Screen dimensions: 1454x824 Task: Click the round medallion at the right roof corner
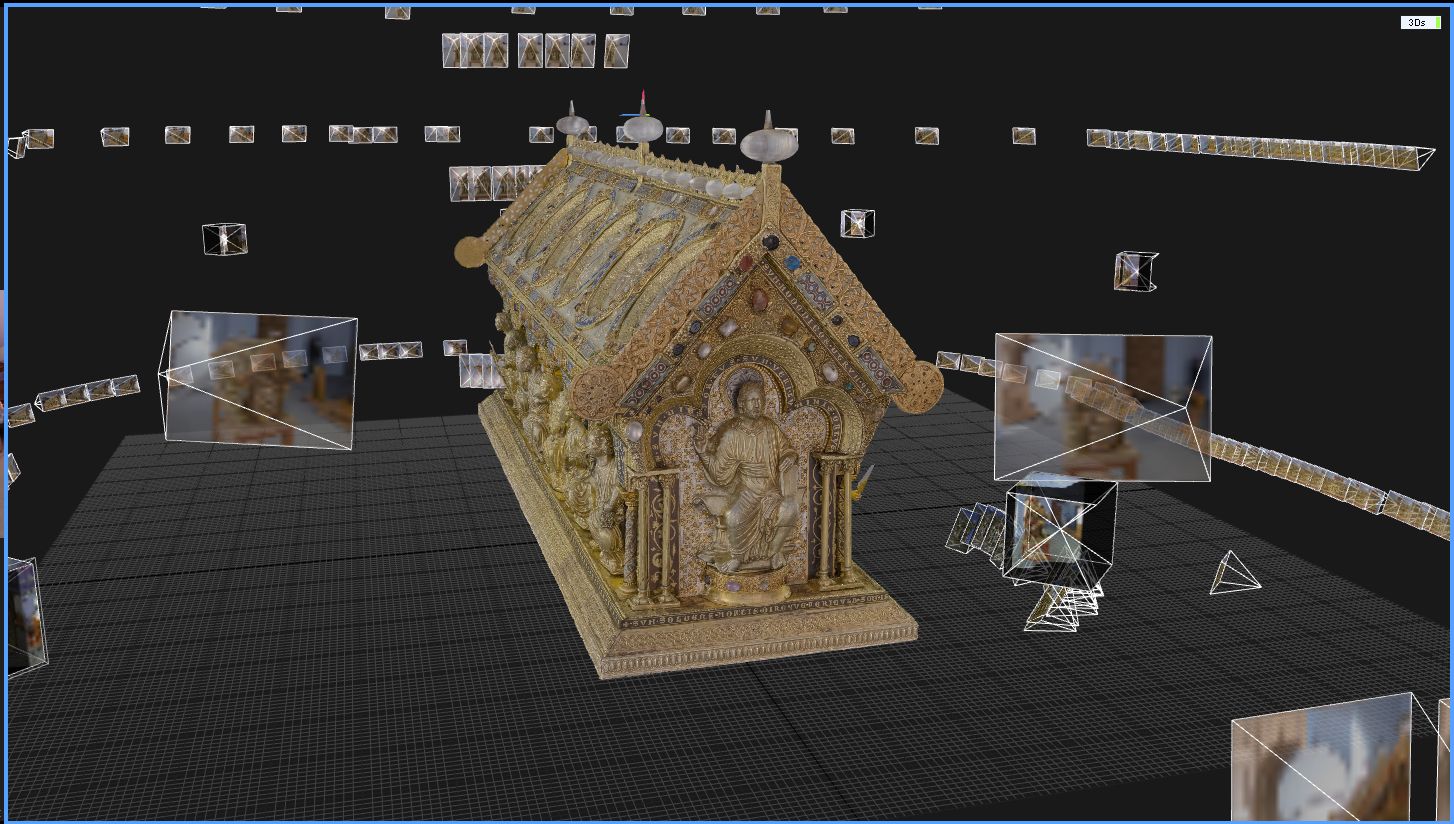[x=917, y=386]
